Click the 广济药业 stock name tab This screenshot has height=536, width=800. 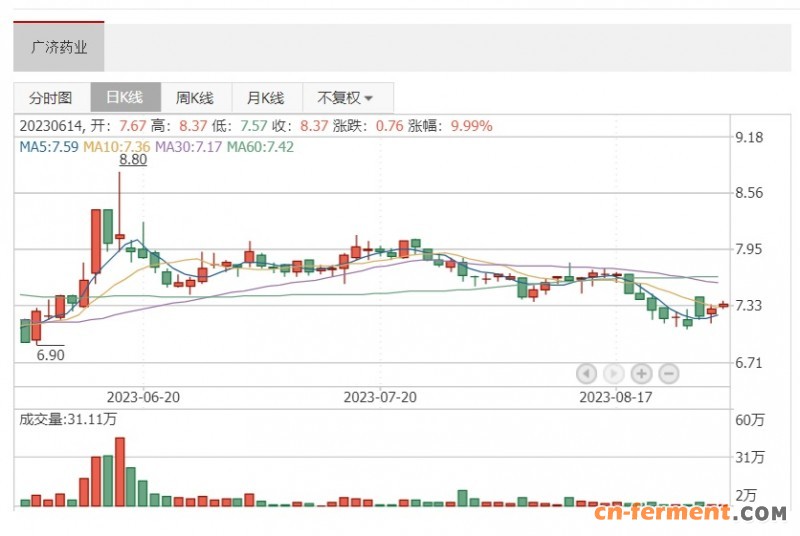click(59, 47)
